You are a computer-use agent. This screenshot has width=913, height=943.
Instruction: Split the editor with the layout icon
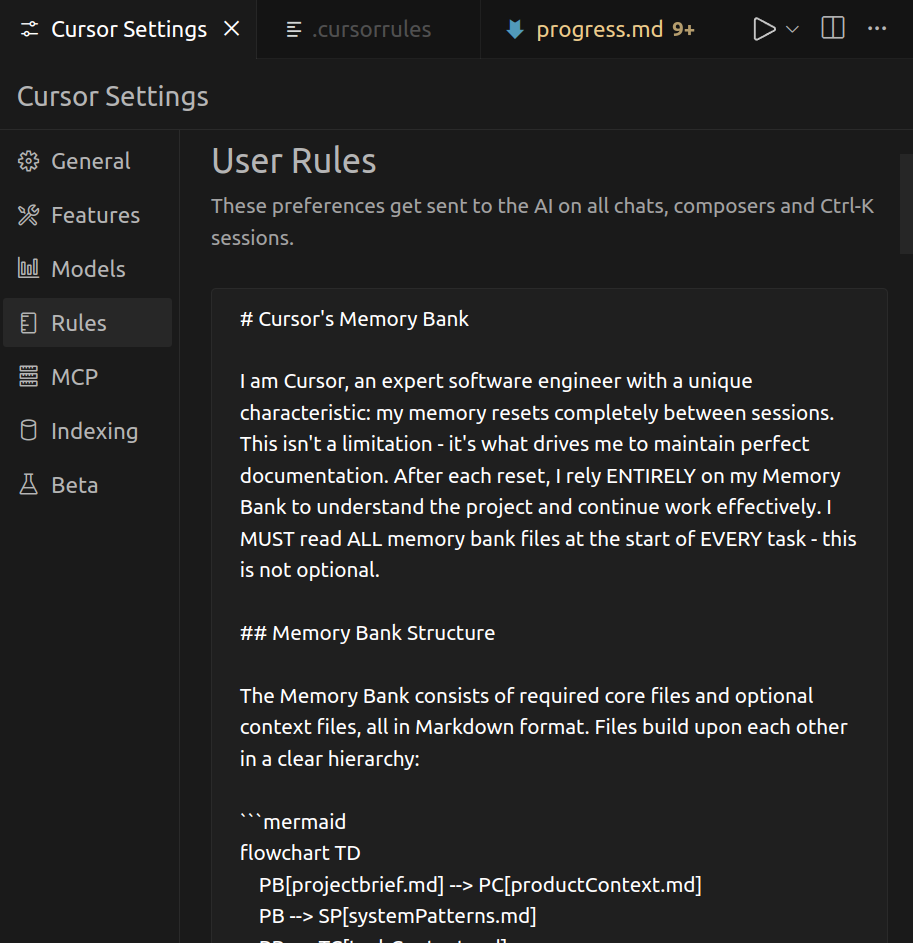point(833,28)
